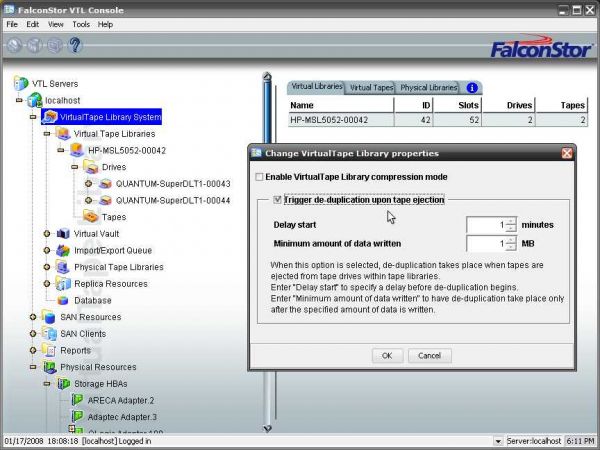Open status bar log dropdown arrow

click(x=498, y=441)
